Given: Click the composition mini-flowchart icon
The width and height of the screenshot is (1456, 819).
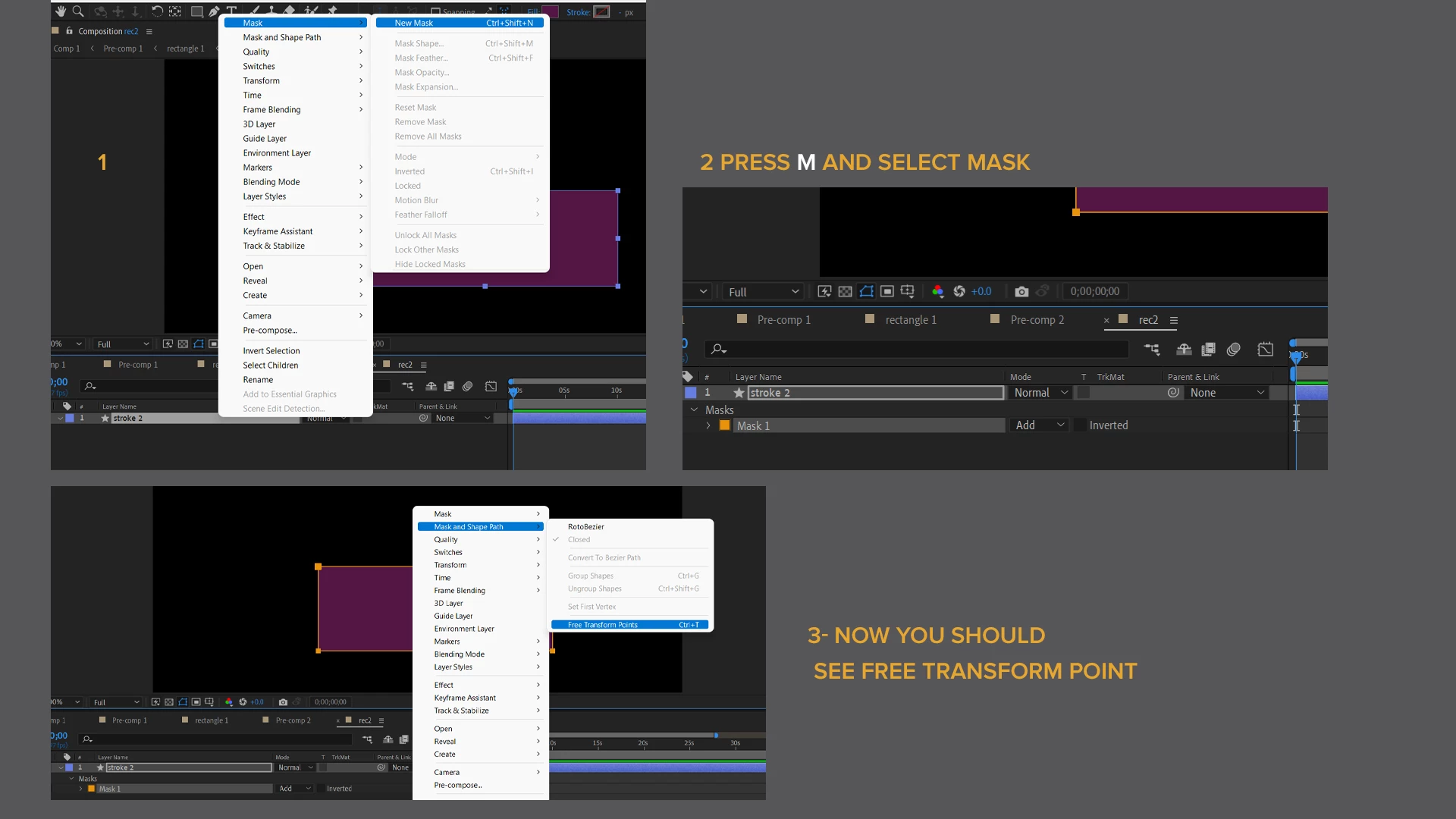Looking at the screenshot, I should 1152,349.
